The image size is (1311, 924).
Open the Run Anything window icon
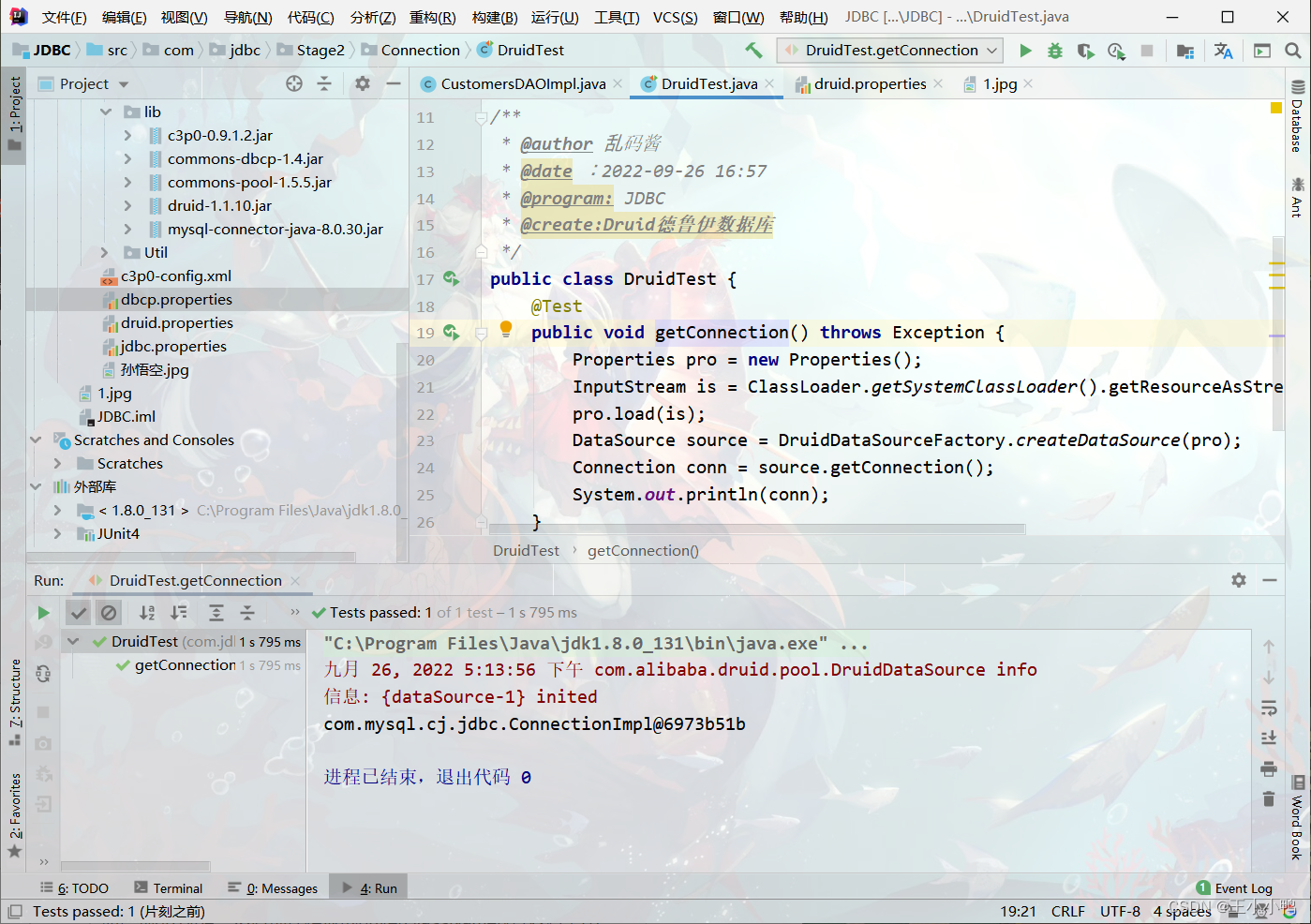[1262, 51]
